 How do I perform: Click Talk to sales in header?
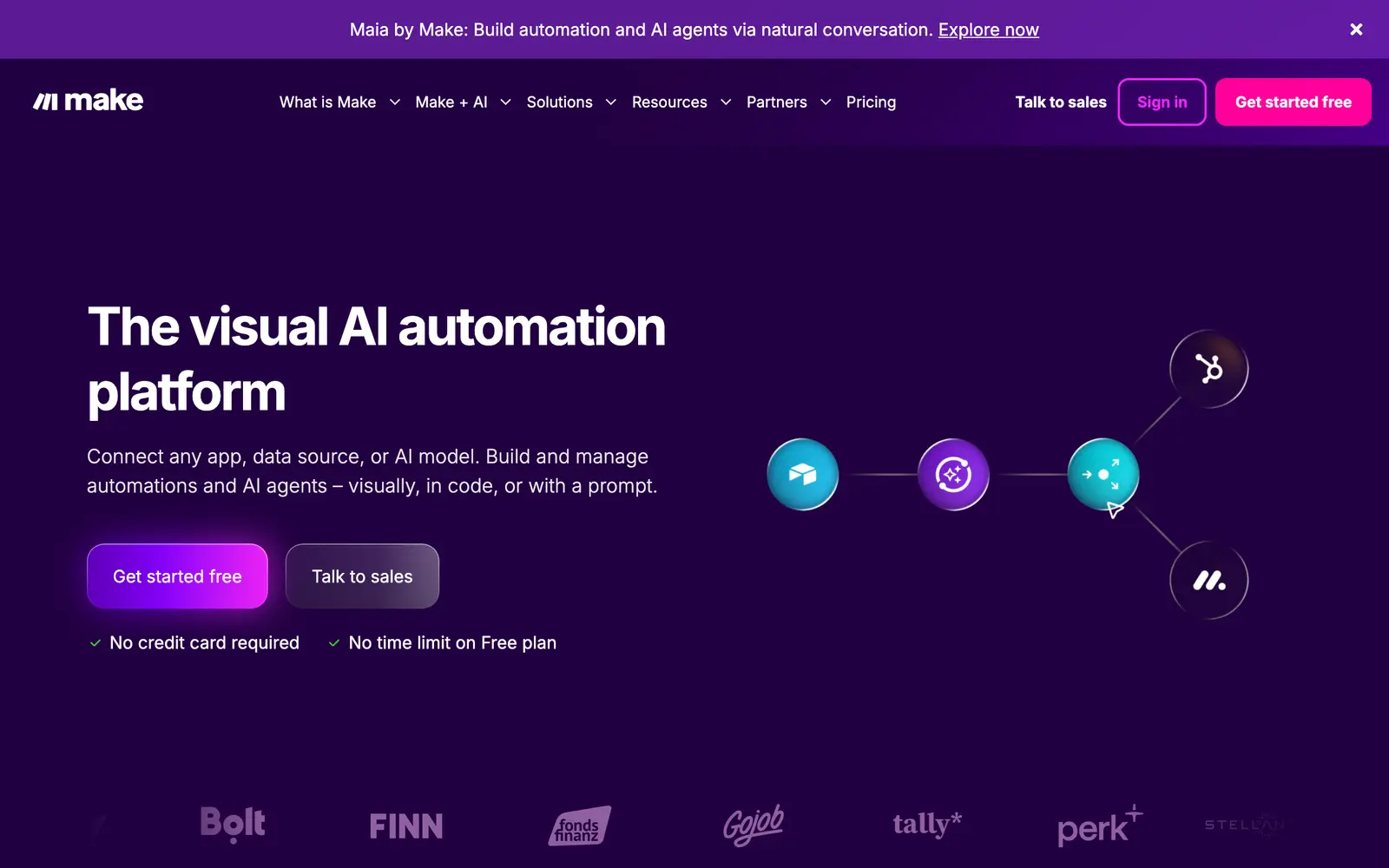1061,102
